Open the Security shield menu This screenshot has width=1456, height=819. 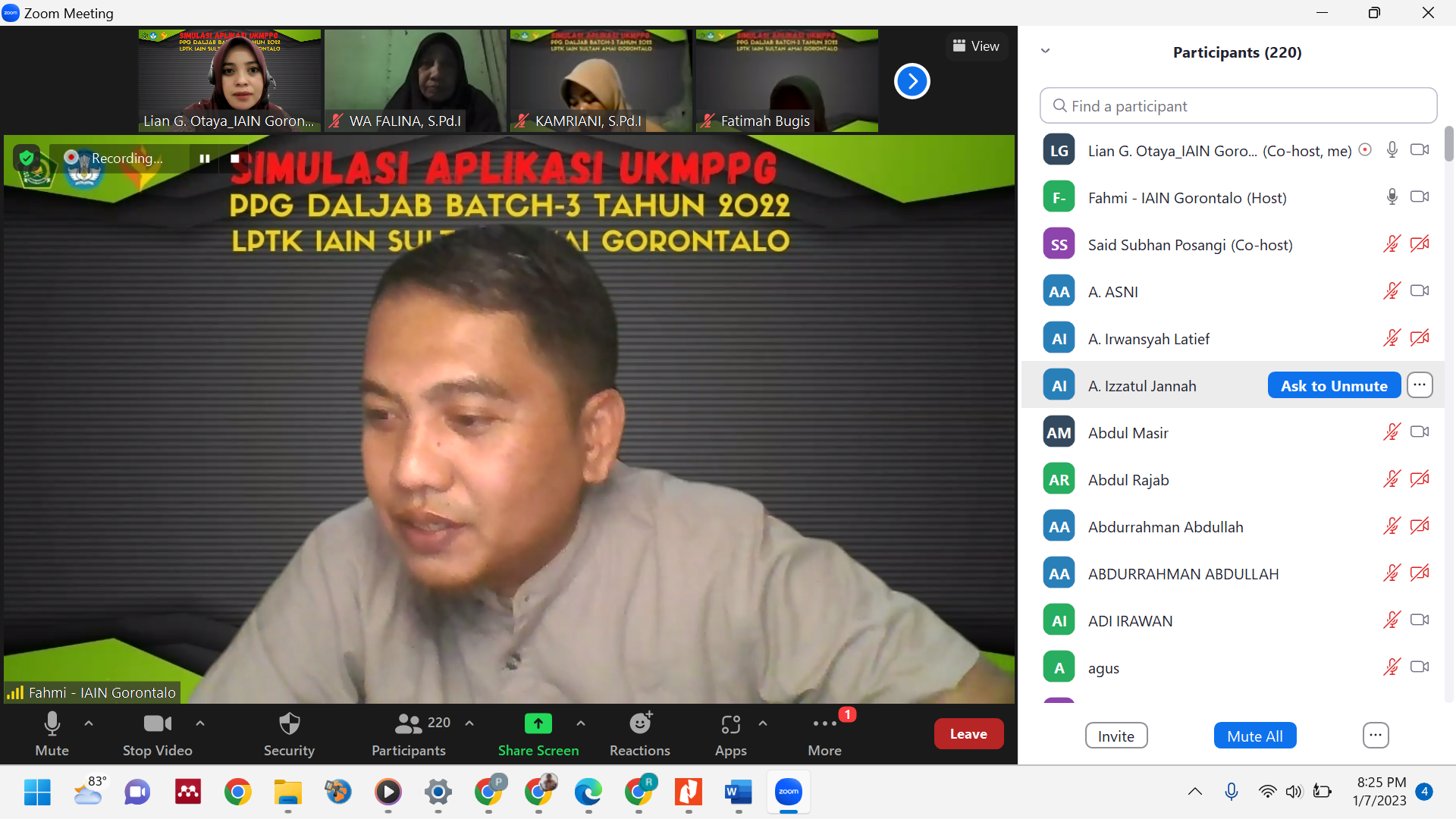tap(289, 733)
